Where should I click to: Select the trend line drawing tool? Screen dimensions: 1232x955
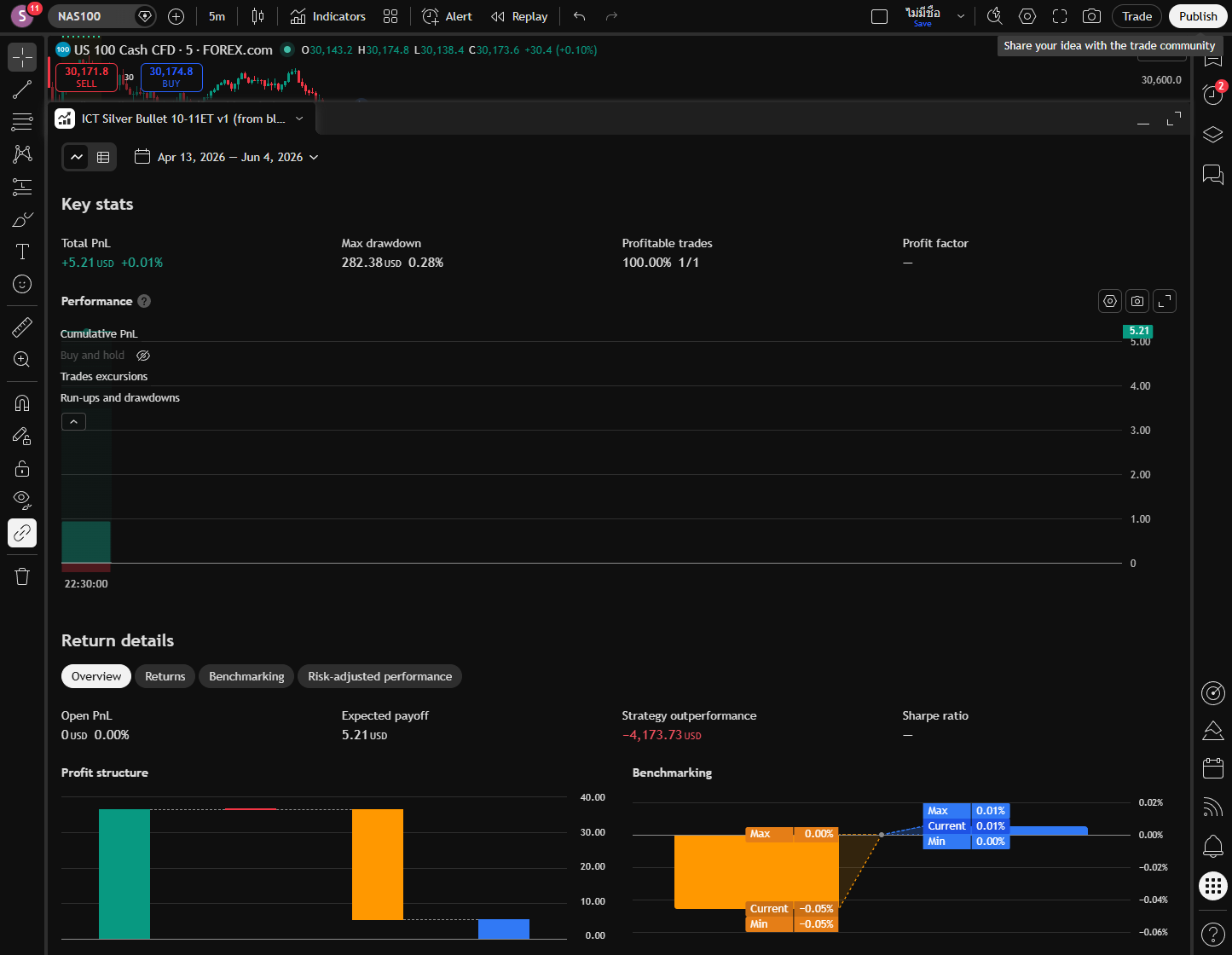[x=22, y=90]
